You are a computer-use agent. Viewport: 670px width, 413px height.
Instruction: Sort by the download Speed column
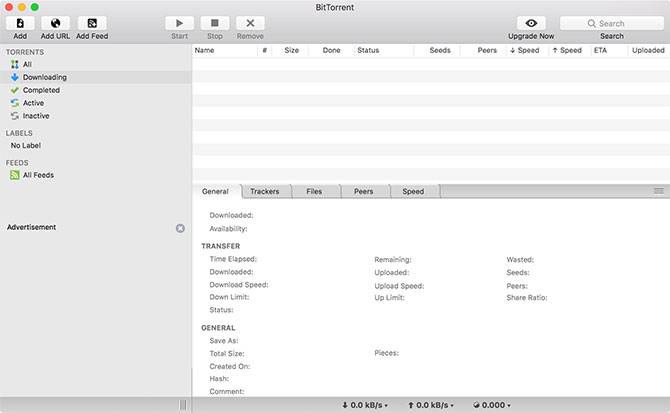pos(525,50)
